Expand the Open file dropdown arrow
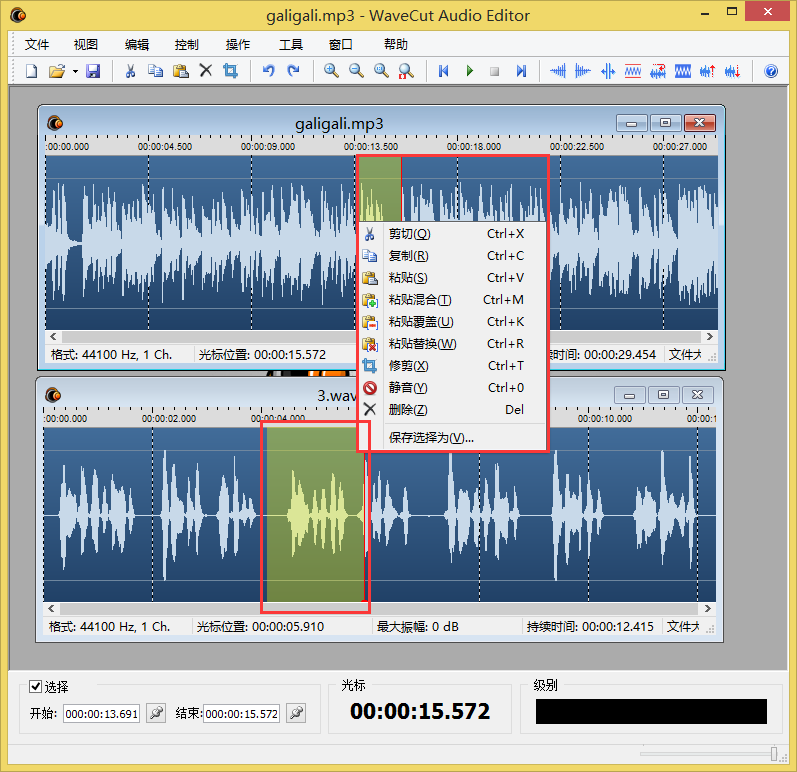797x772 pixels. point(75,71)
